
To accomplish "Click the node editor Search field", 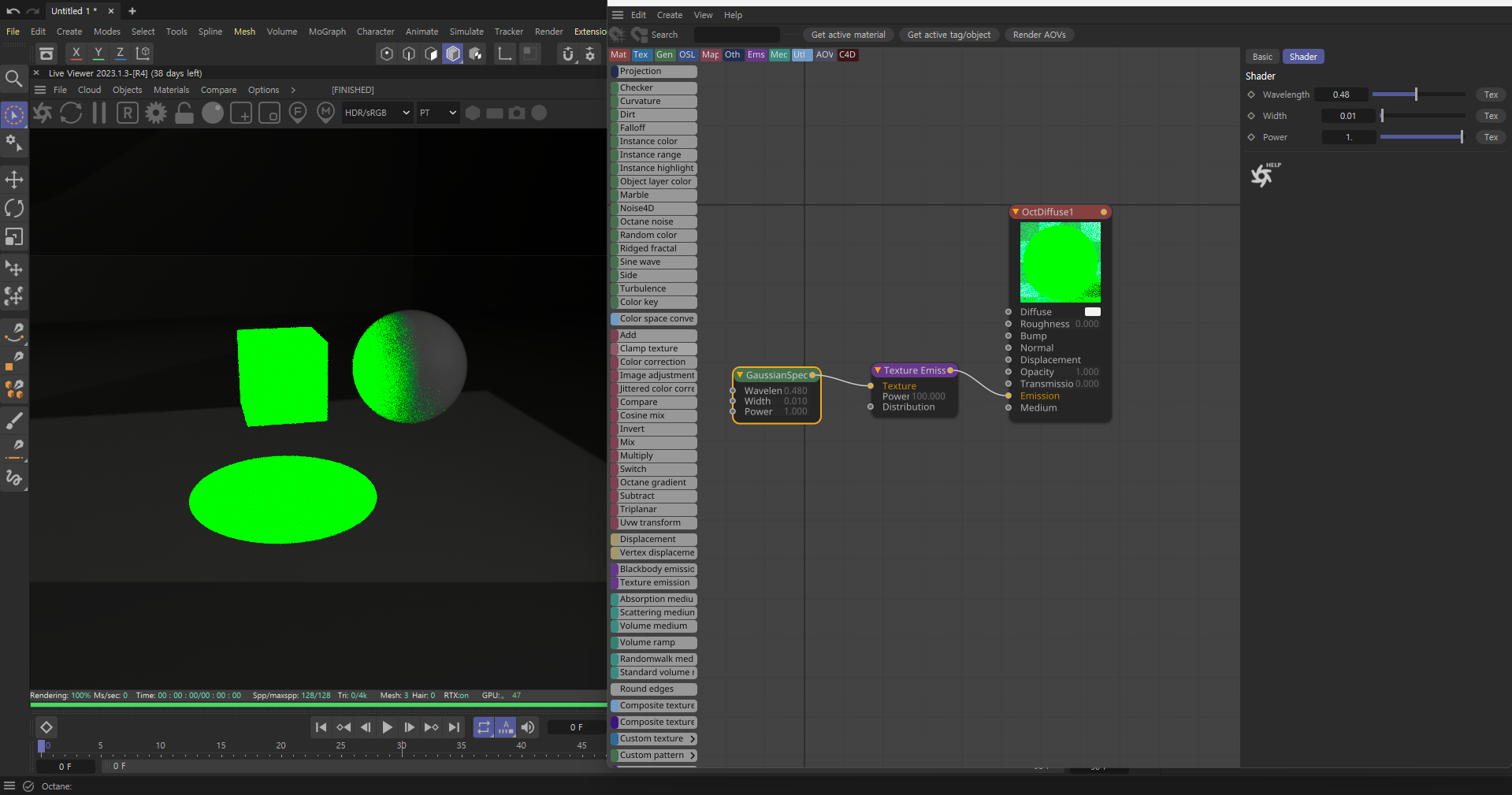I will 736,35.
